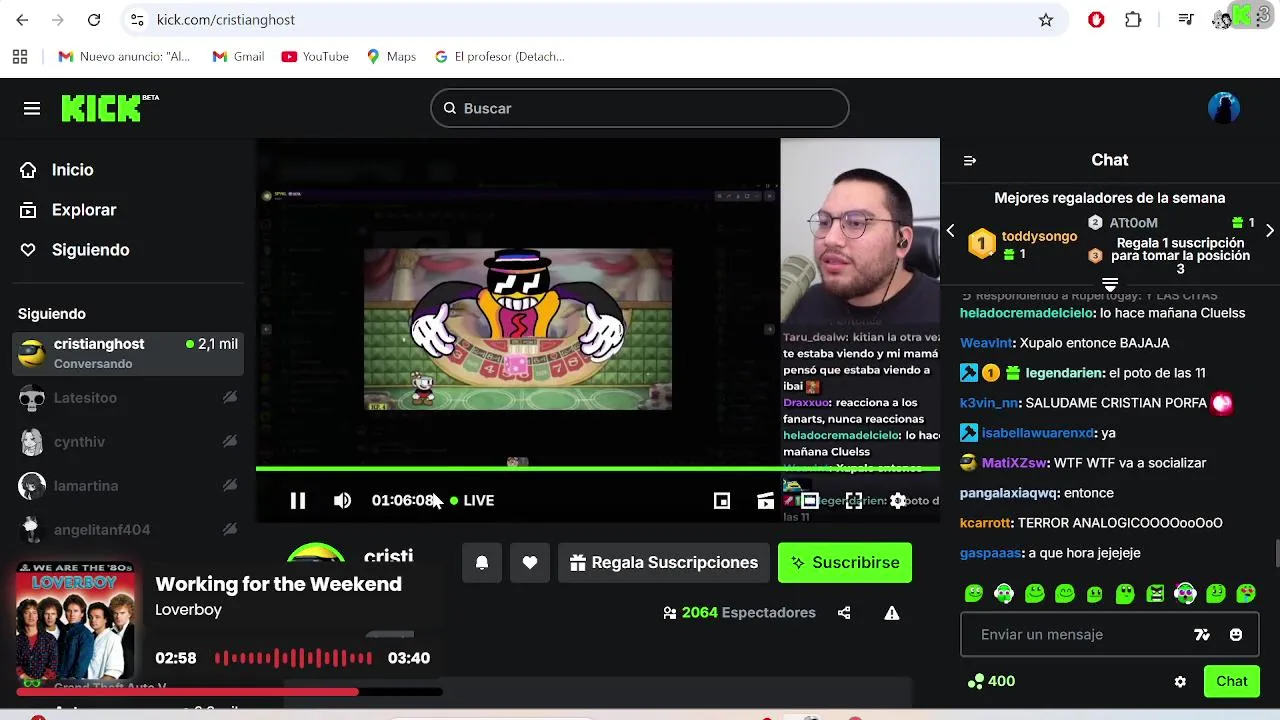The height and width of the screenshot is (720, 1280).
Task: Click song title Working for the Weekend
Action: [x=278, y=584]
